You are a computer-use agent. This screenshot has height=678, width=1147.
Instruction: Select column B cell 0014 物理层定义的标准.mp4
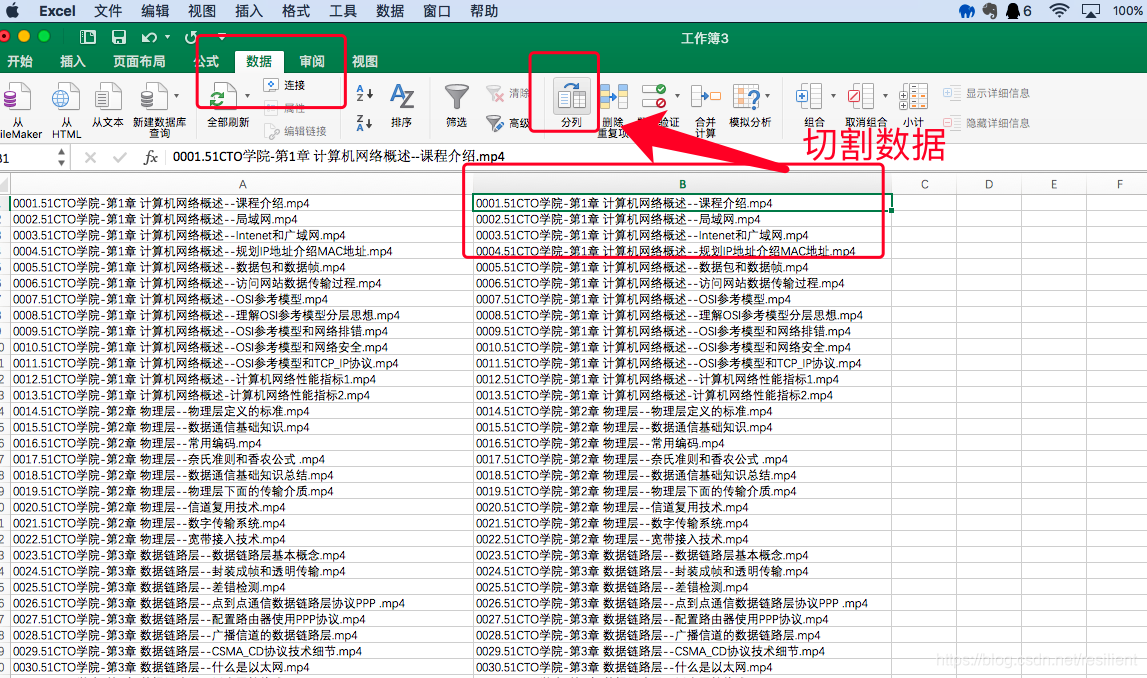682,411
